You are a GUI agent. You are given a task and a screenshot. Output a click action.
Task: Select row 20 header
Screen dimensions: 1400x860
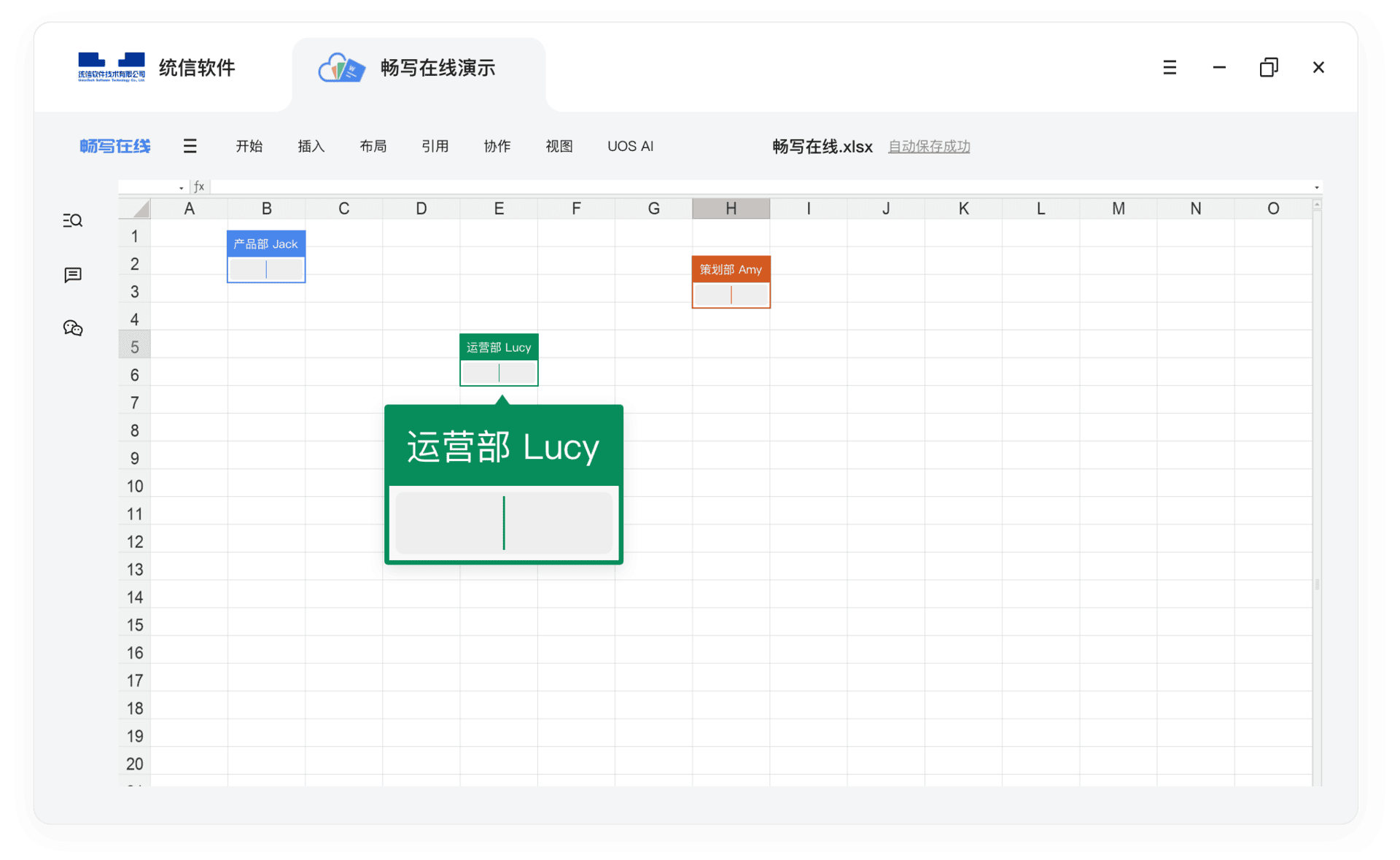[135, 764]
